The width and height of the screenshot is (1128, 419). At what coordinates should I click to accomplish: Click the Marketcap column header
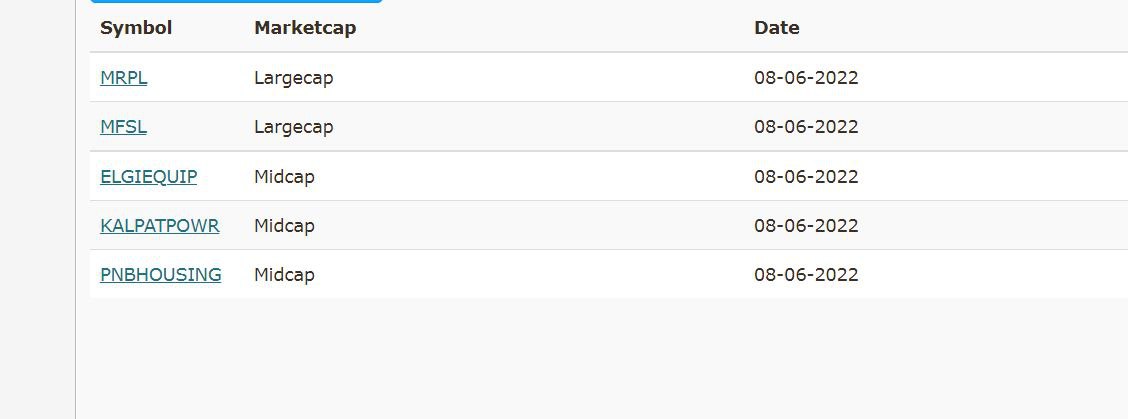tap(305, 28)
